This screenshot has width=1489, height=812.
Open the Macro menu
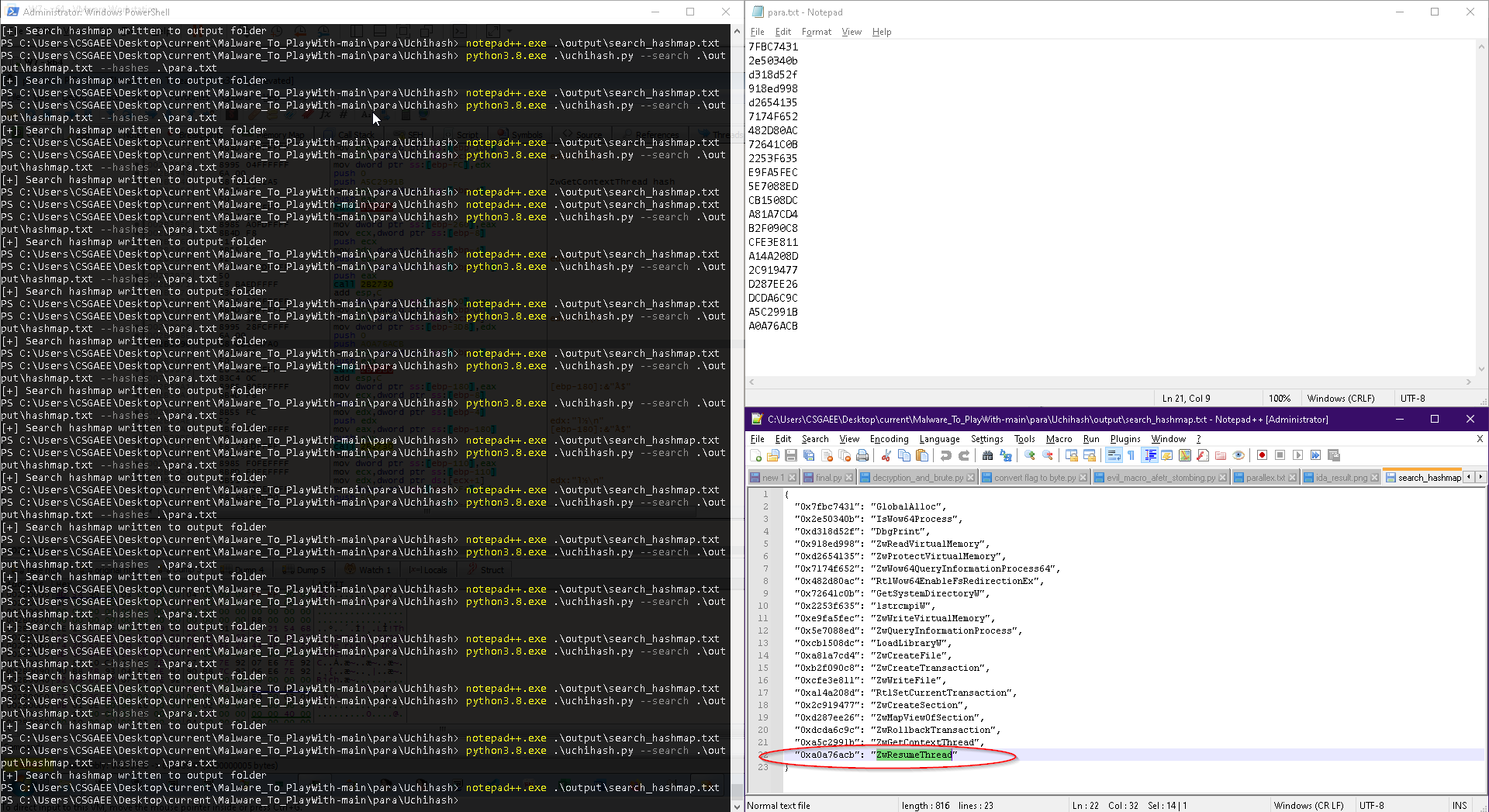[x=1059, y=439]
